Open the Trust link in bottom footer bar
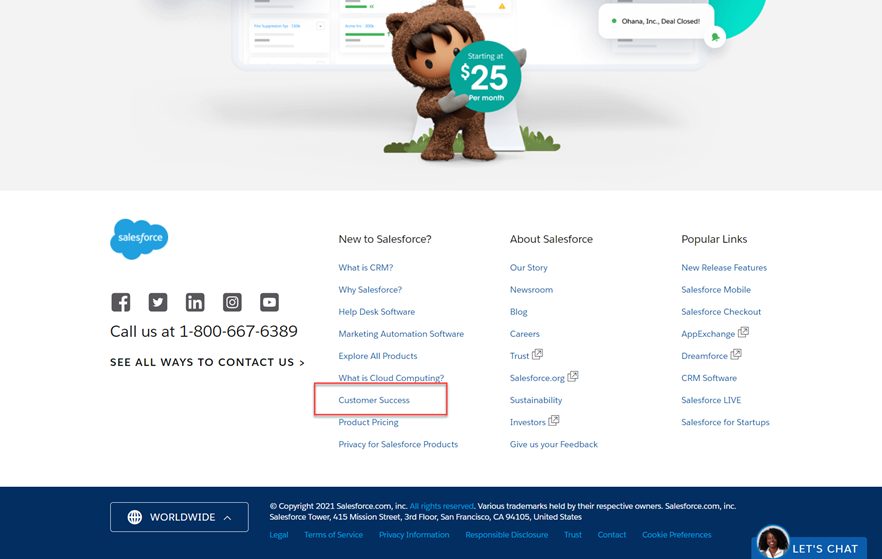Viewport: 882px width, 559px height. (x=573, y=535)
